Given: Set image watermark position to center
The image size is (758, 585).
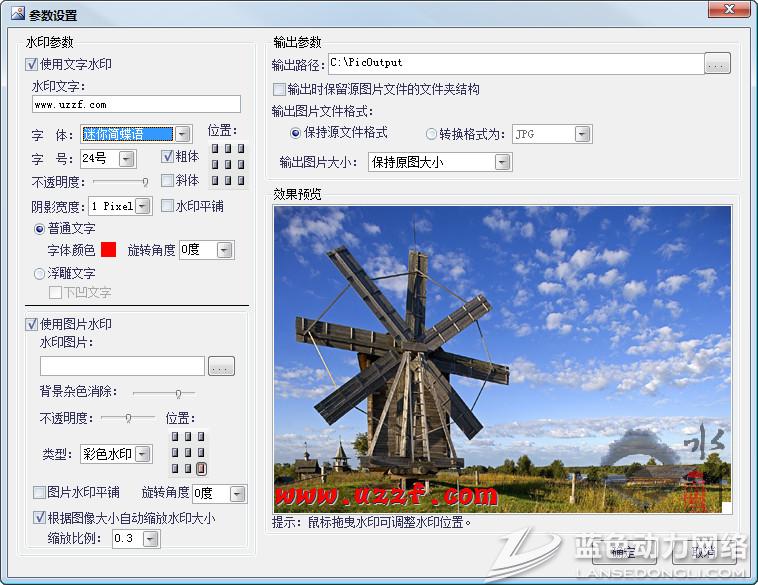Looking at the screenshot, I should click(188, 452).
